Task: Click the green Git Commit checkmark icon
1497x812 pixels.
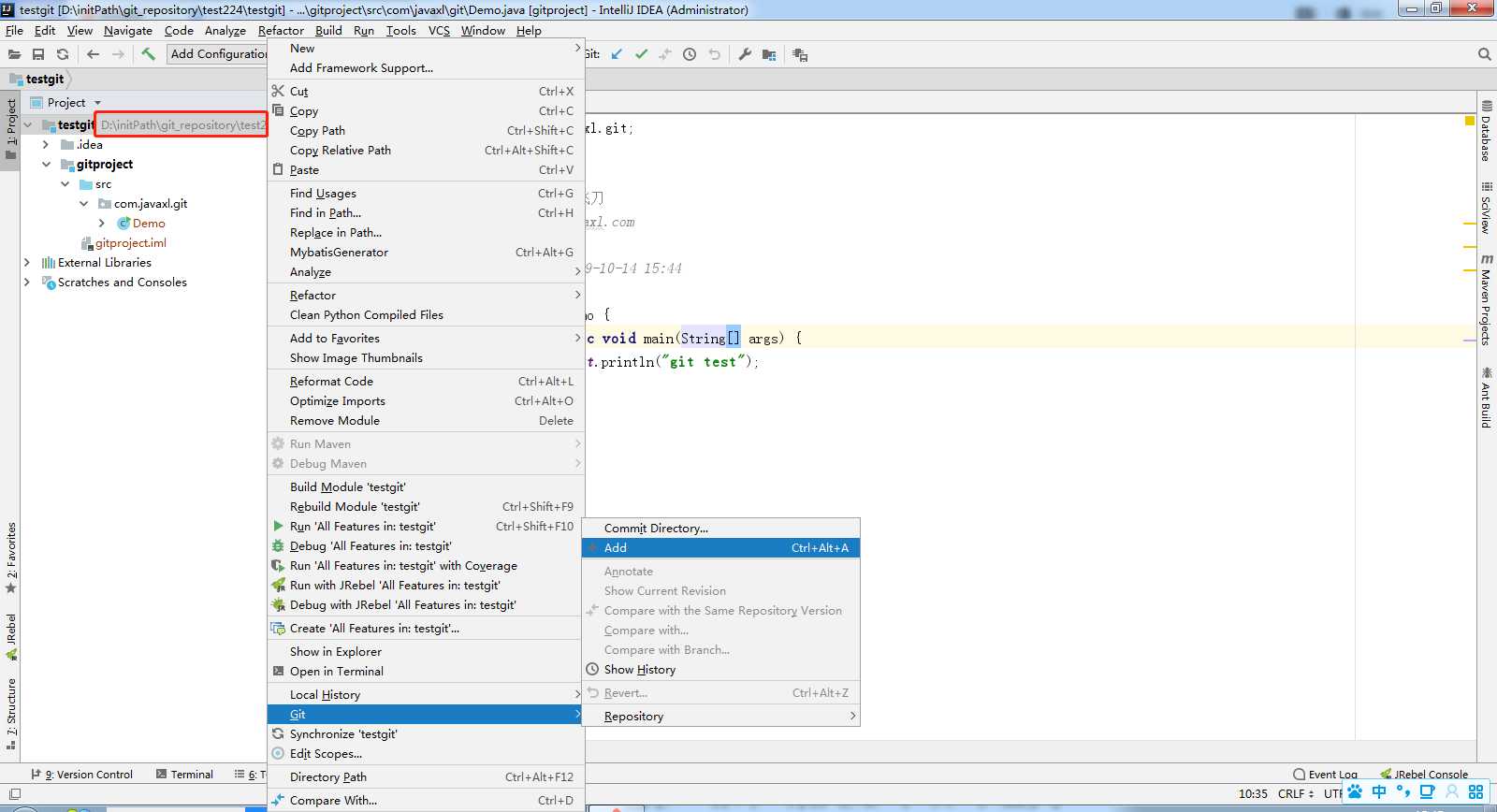Action: pos(641,54)
